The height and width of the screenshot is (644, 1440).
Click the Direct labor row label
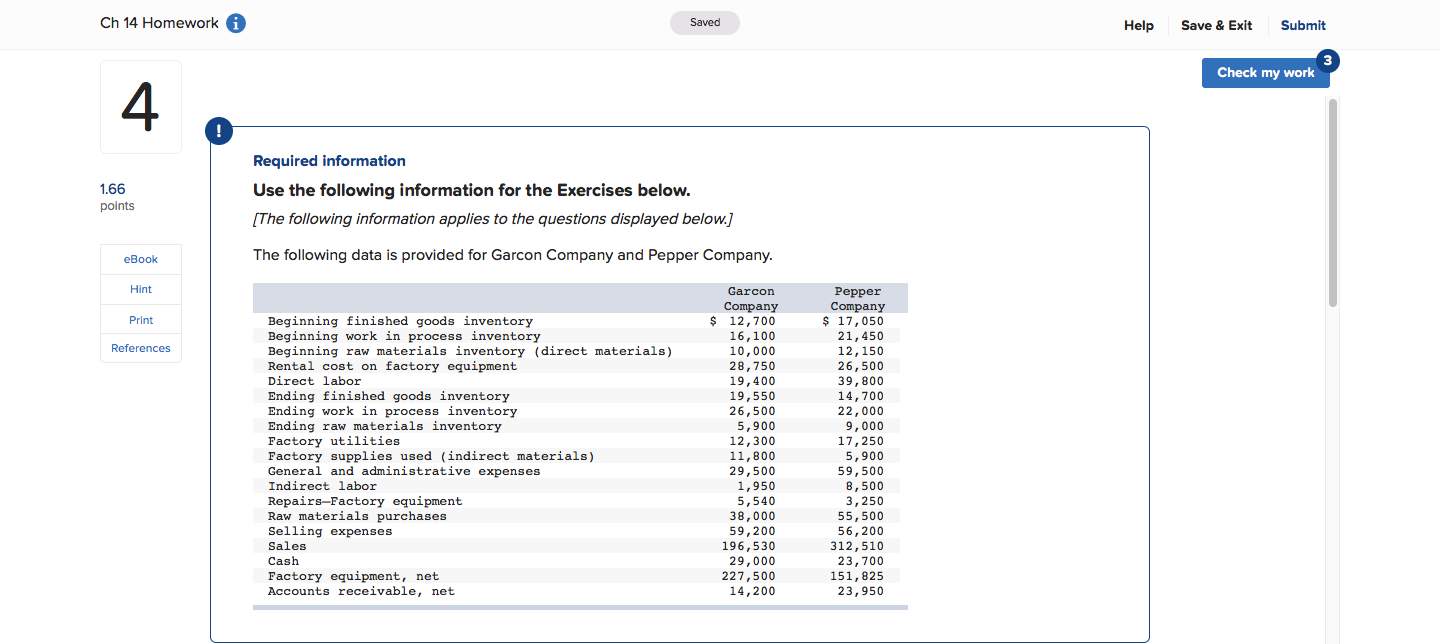[314, 381]
